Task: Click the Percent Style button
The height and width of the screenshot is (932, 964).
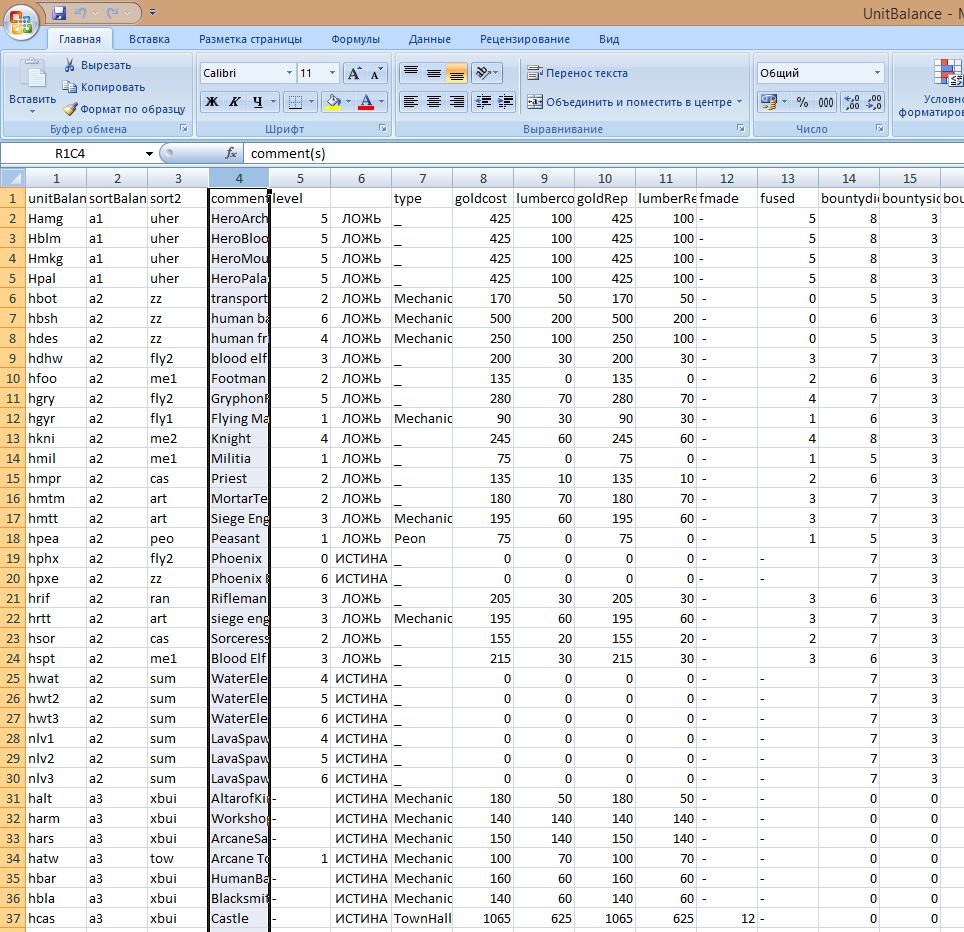Action: (x=802, y=102)
